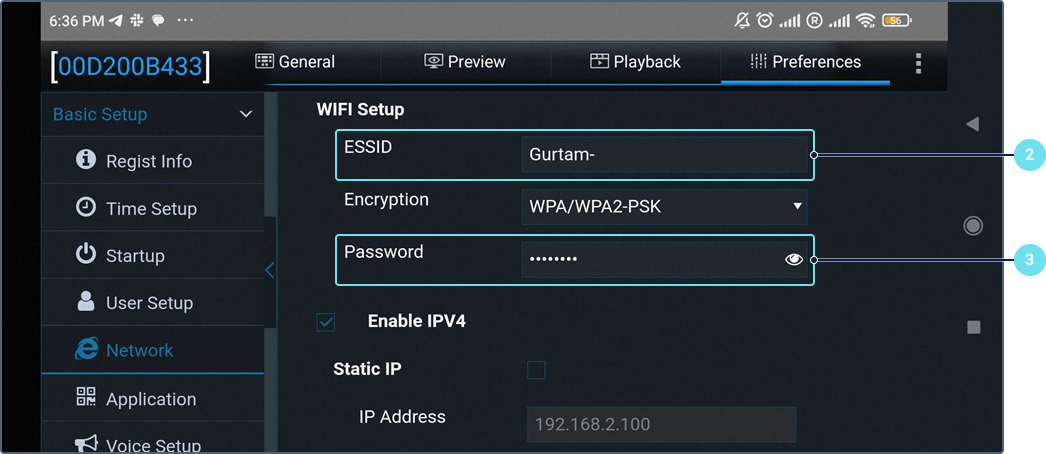Image resolution: width=1046 pixels, height=454 pixels.
Task: Switch to the Playback tab
Action: (x=635, y=62)
